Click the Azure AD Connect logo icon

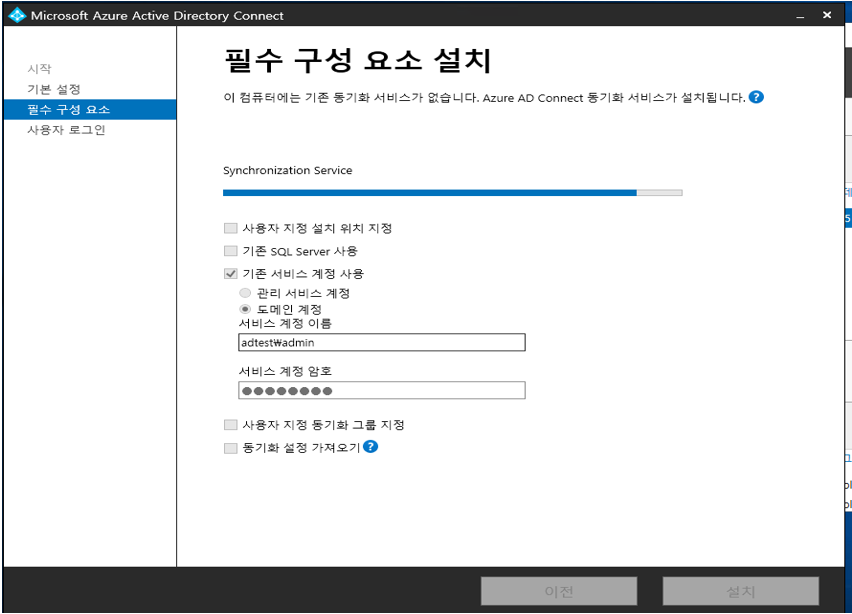pos(17,15)
